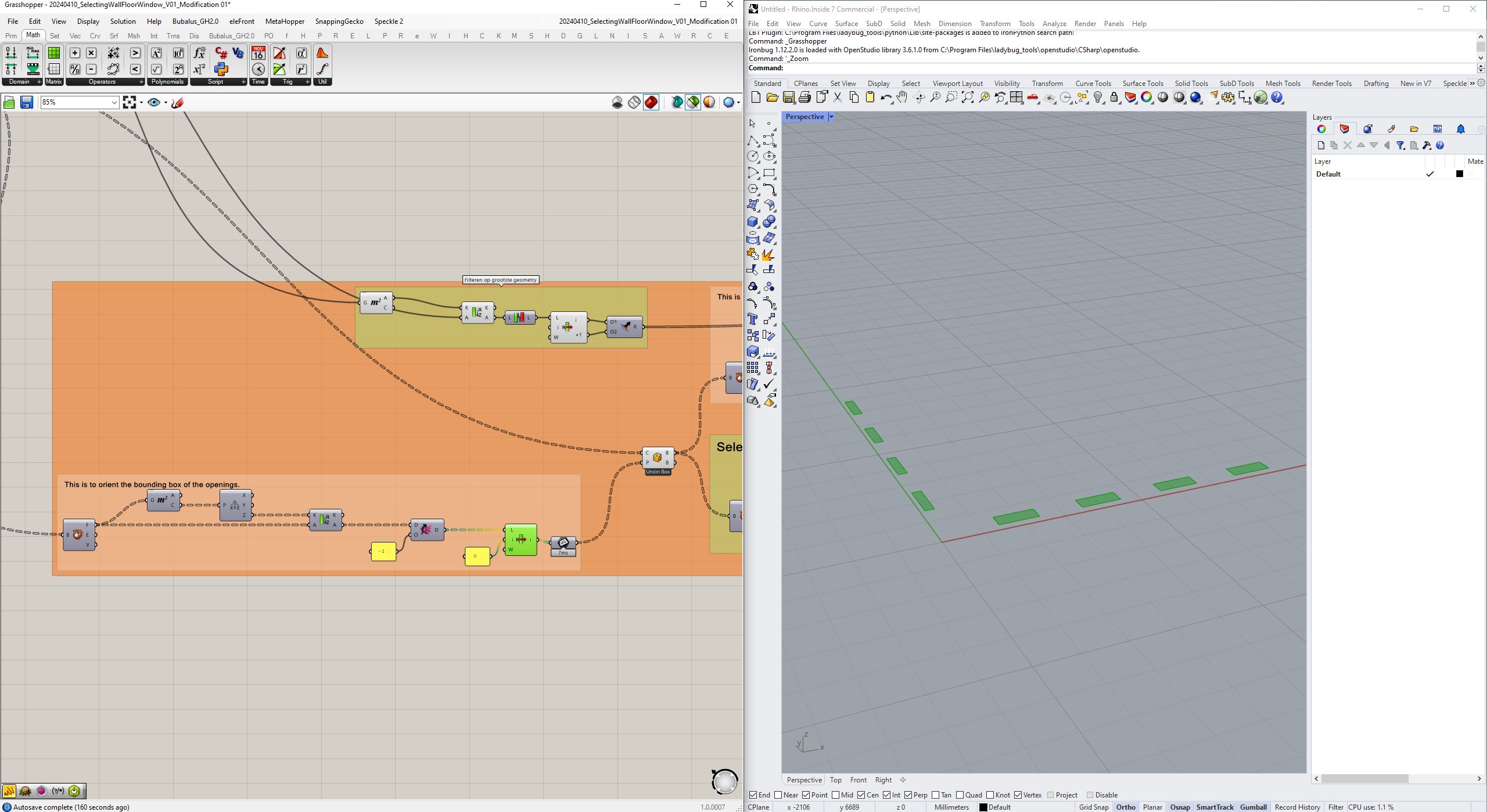Pick the Construct Matrix green grid icon
Viewport: 1487px width, 812px height.
(54, 53)
